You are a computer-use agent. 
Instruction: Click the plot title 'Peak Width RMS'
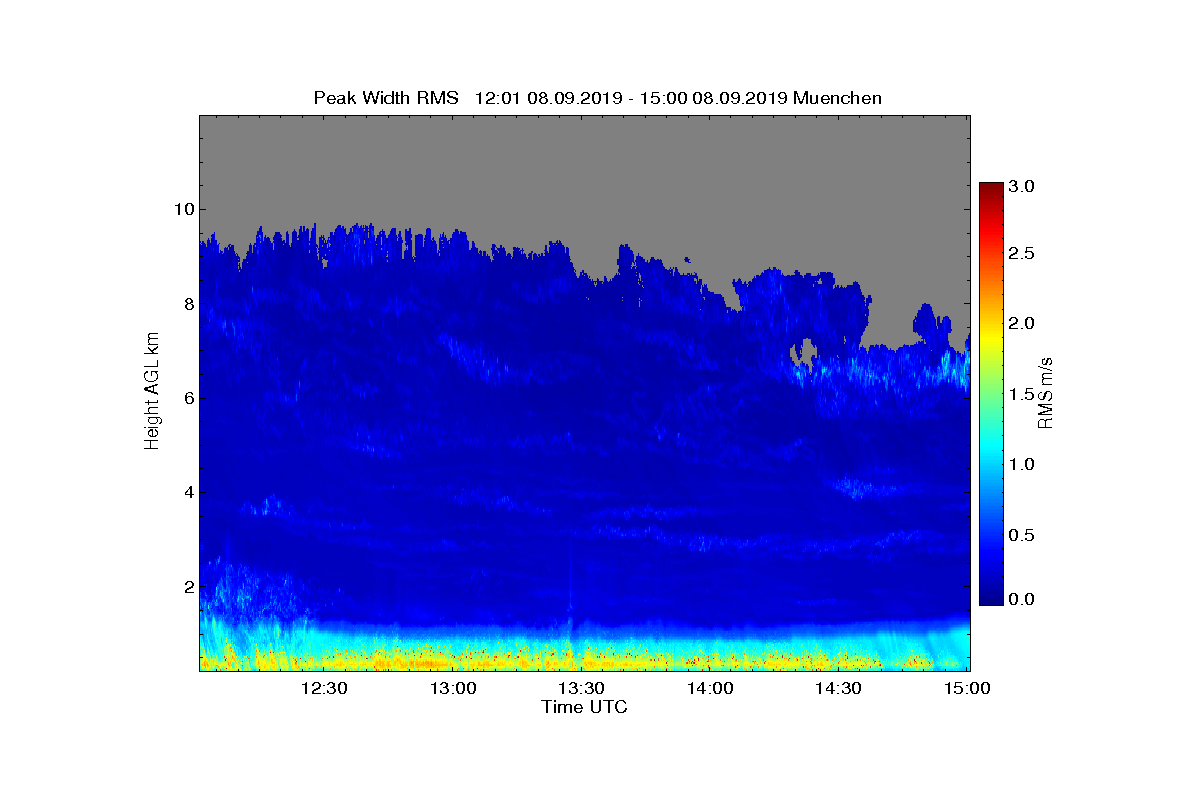coord(386,98)
